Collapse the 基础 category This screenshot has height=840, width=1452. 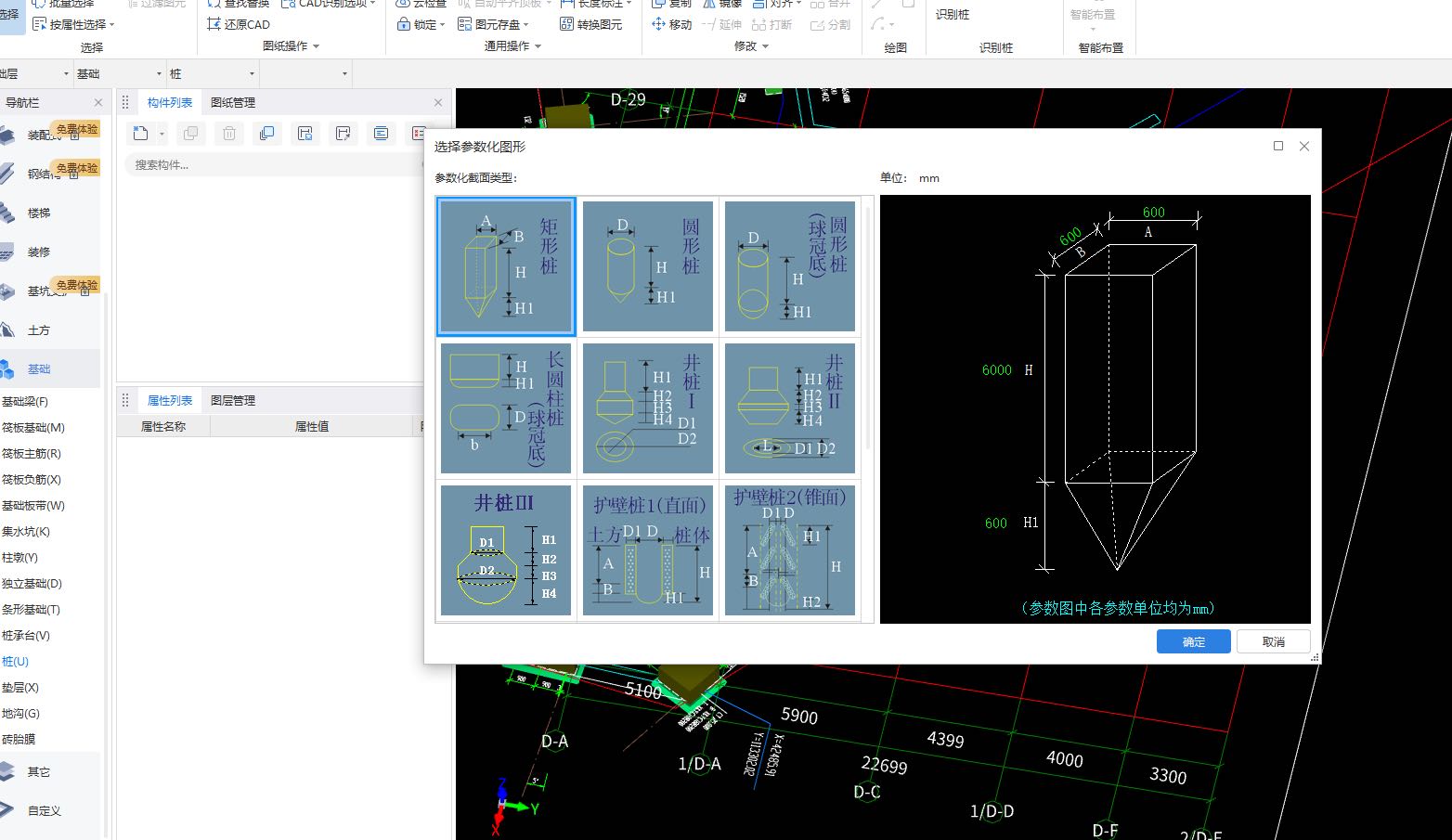(50, 368)
